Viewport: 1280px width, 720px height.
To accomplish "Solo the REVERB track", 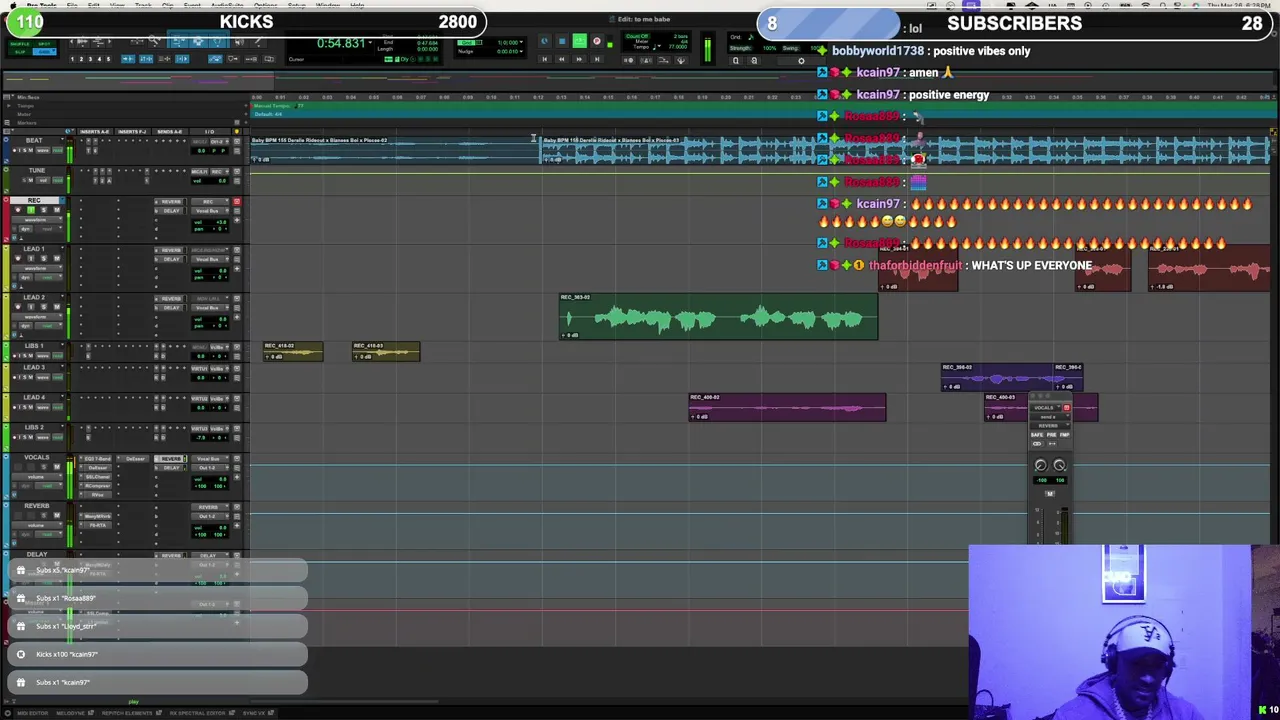I will [44, 515].
